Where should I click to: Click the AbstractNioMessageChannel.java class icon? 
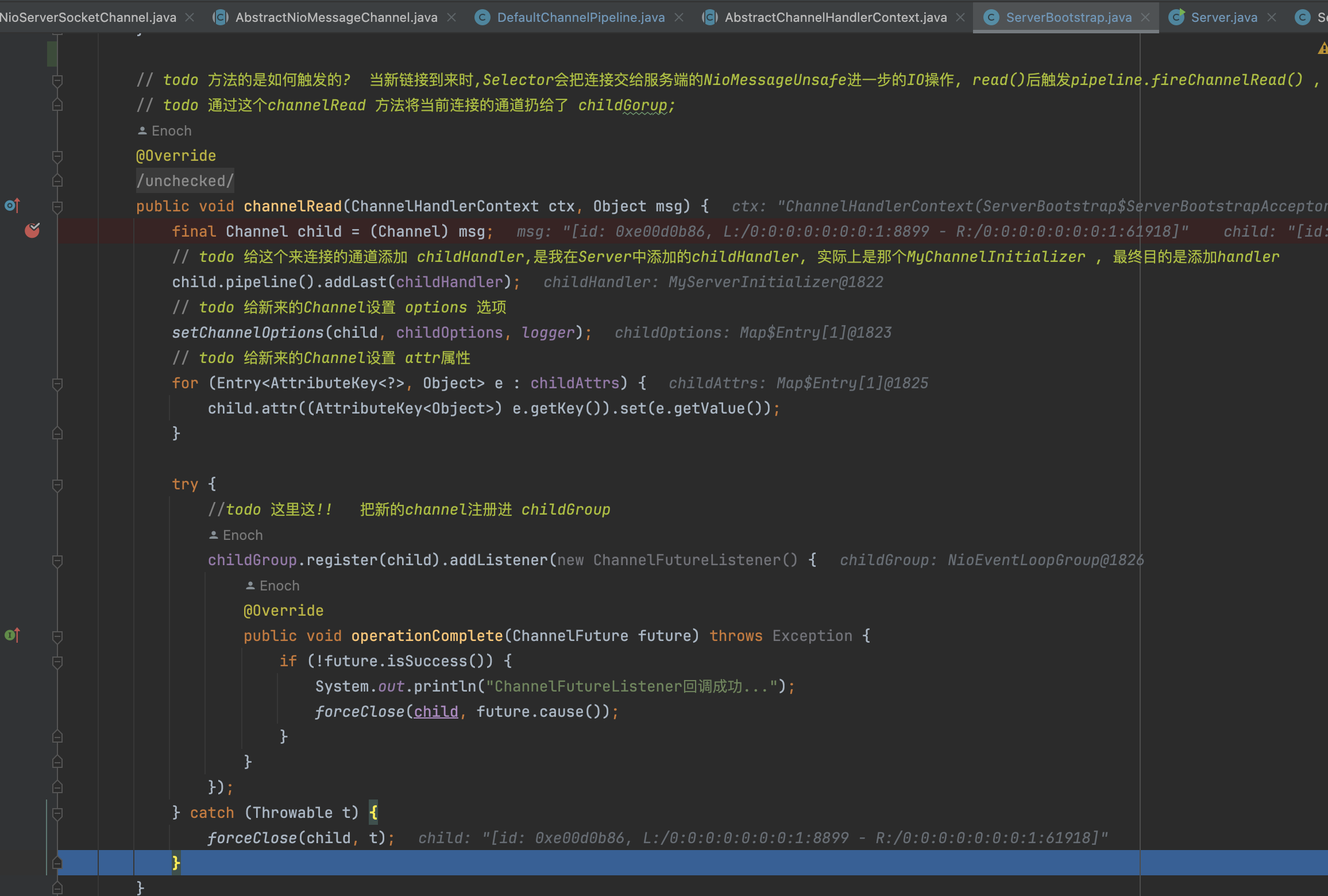tap(221, 17)
